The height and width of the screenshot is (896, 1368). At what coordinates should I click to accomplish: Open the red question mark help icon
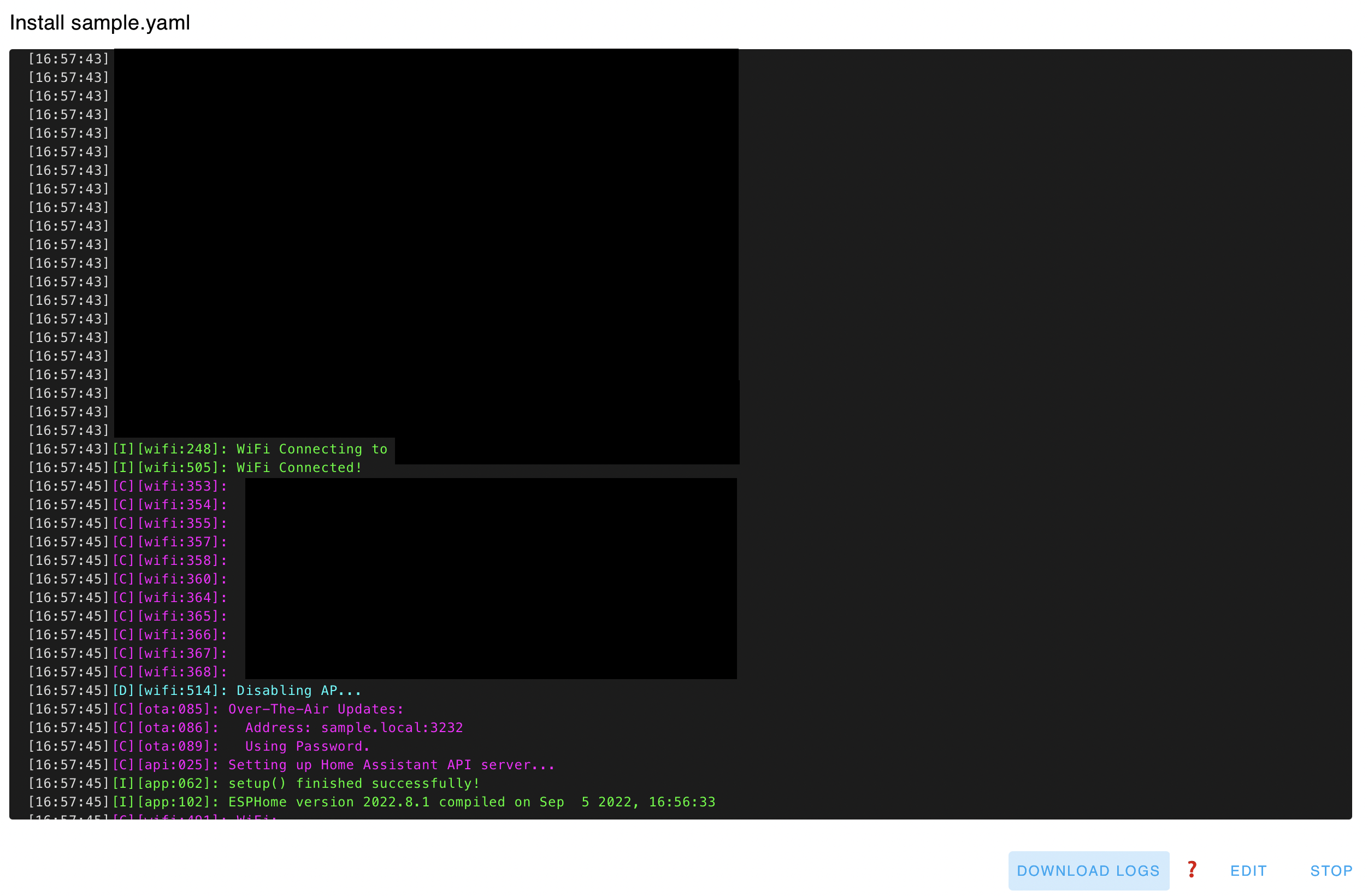tap(1192, 870)
